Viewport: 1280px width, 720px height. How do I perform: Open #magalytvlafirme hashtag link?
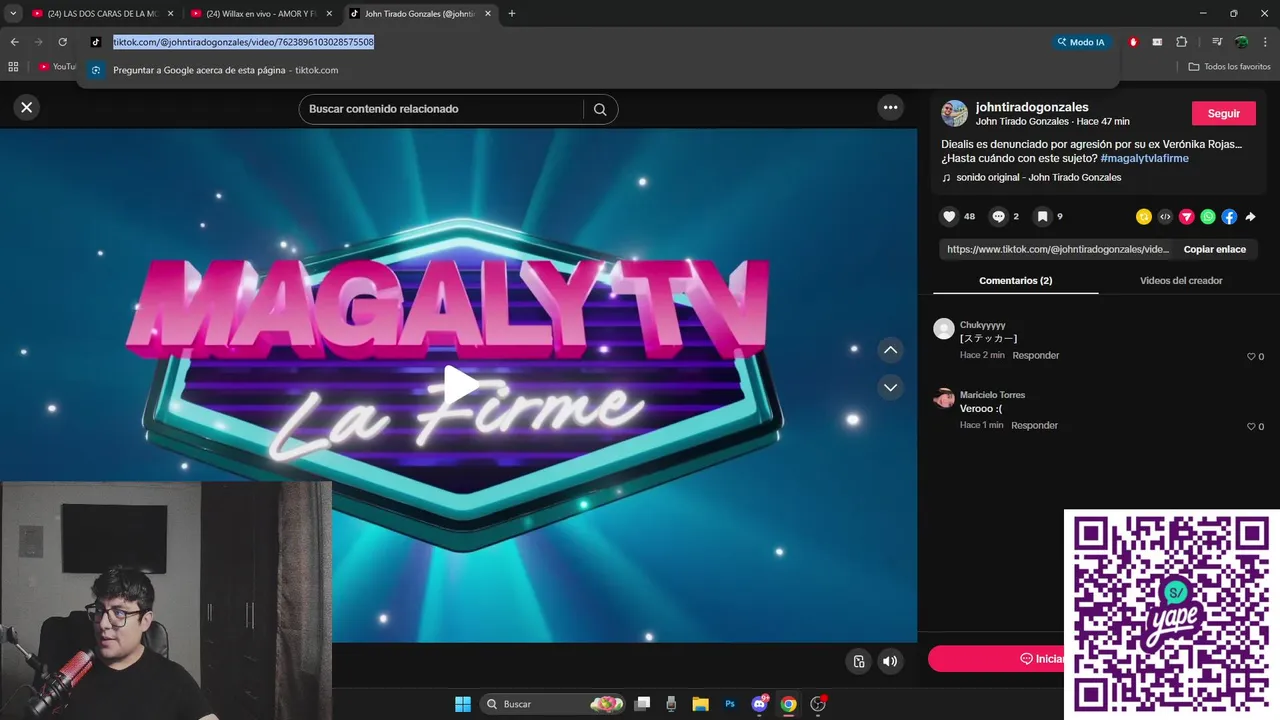coord(1144,158)
